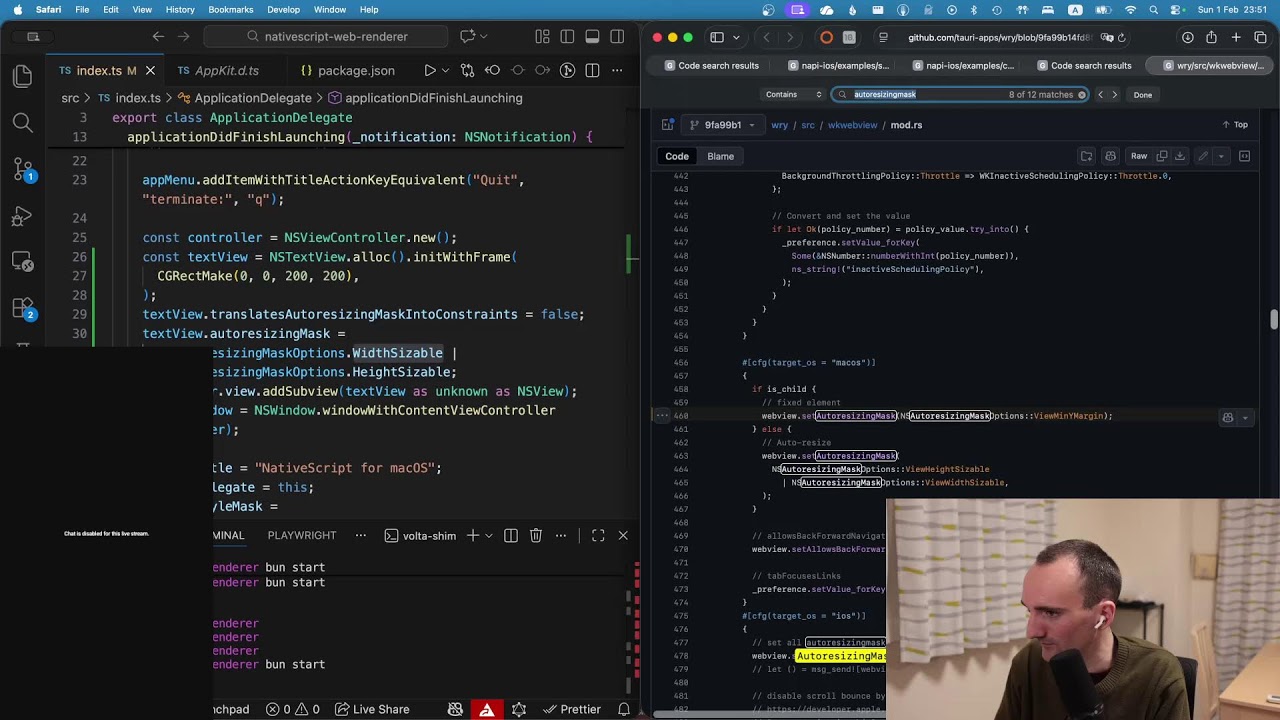Image resolution: width=1280 pixels, height=720 pixels.
Task: Toggle the VS Code bottom panel
Action: click(x=592, y=37)
